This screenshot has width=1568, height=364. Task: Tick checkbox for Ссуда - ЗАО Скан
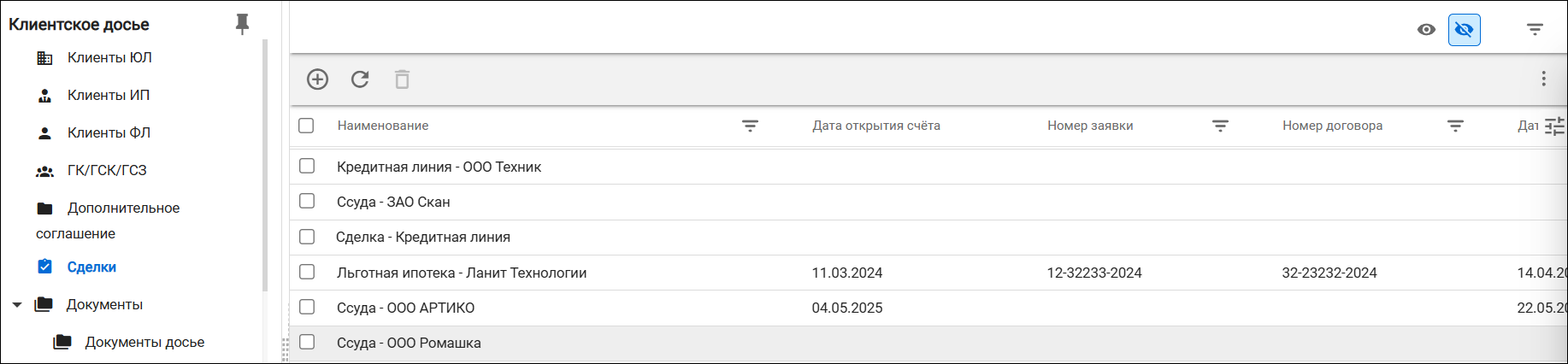[307, 201]
